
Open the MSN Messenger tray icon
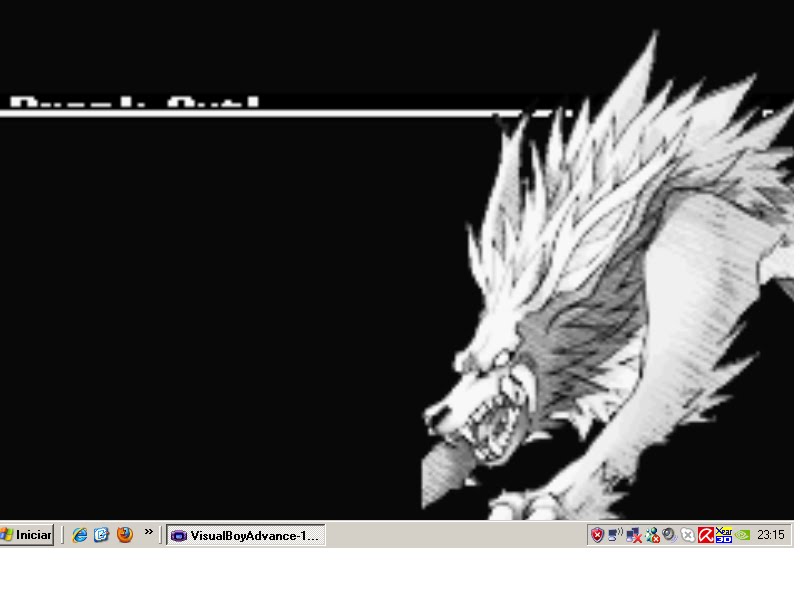click(x=652, y=535)
